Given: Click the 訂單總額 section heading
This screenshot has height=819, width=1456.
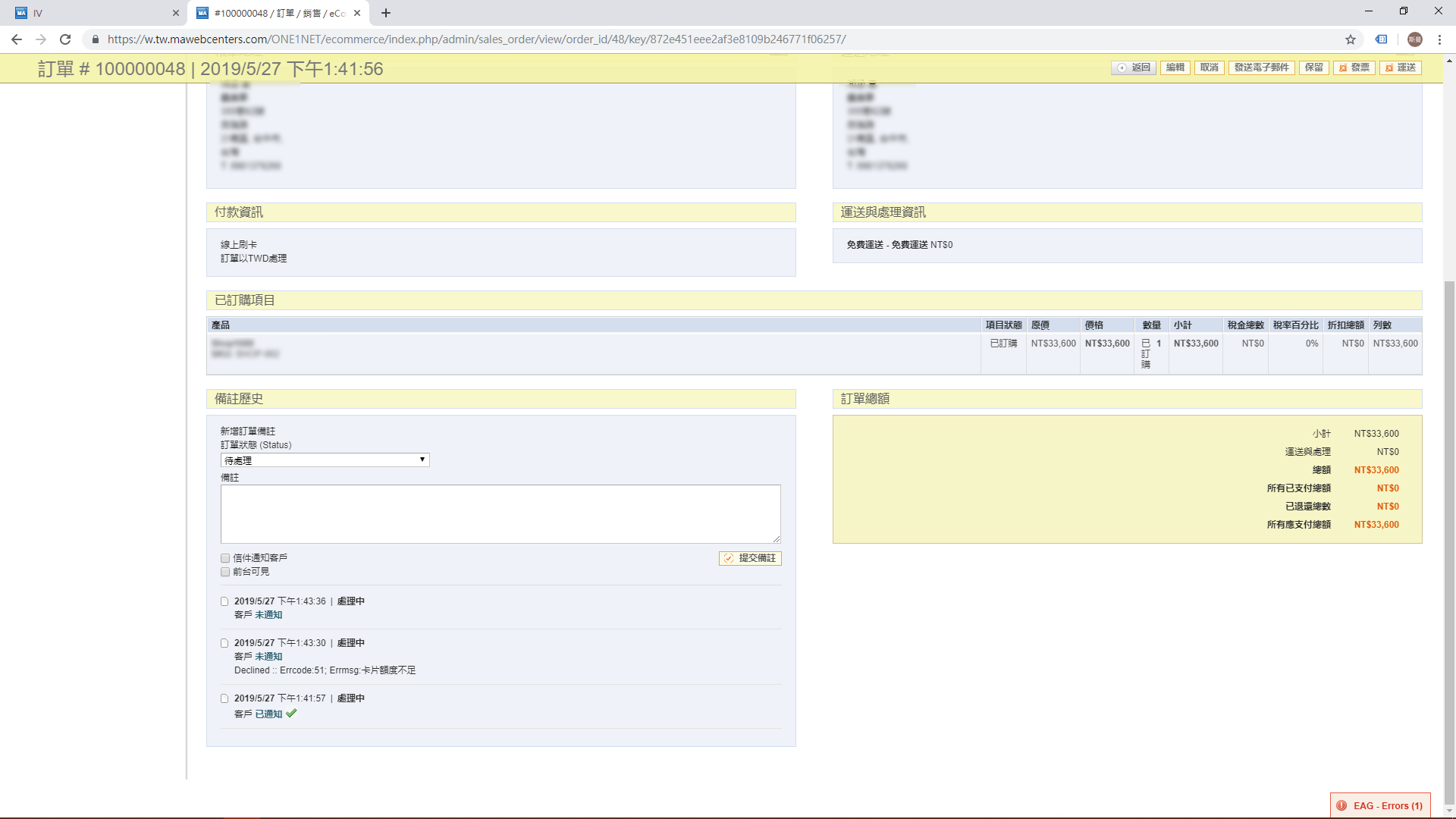Looking at the screenshot, I should coord(865,399).
